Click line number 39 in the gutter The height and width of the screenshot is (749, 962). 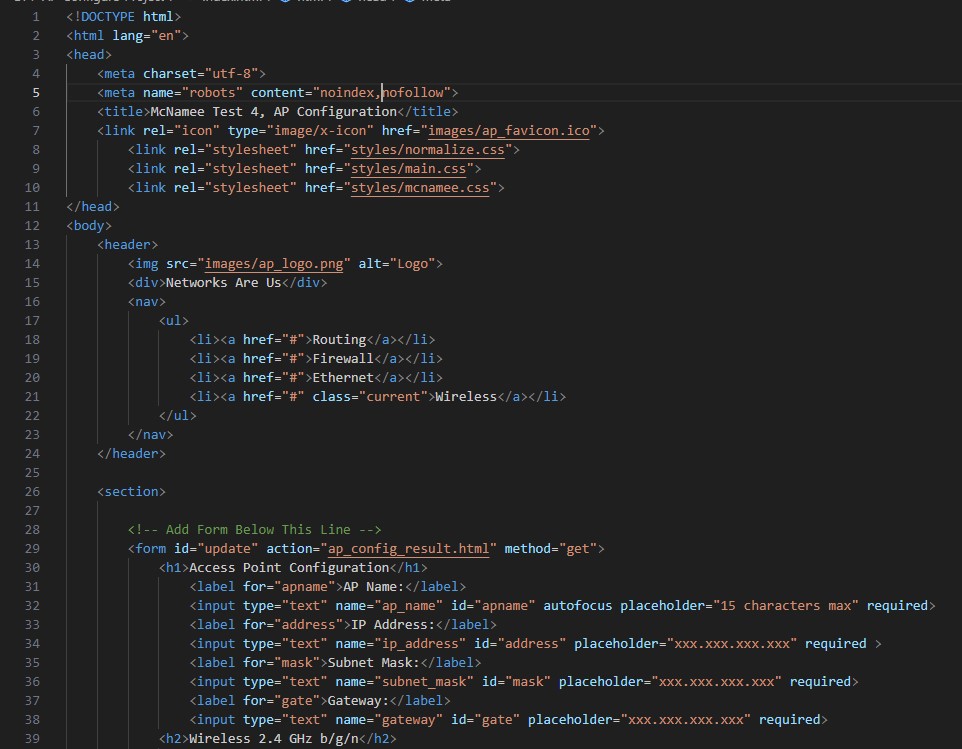coord(32,739)
